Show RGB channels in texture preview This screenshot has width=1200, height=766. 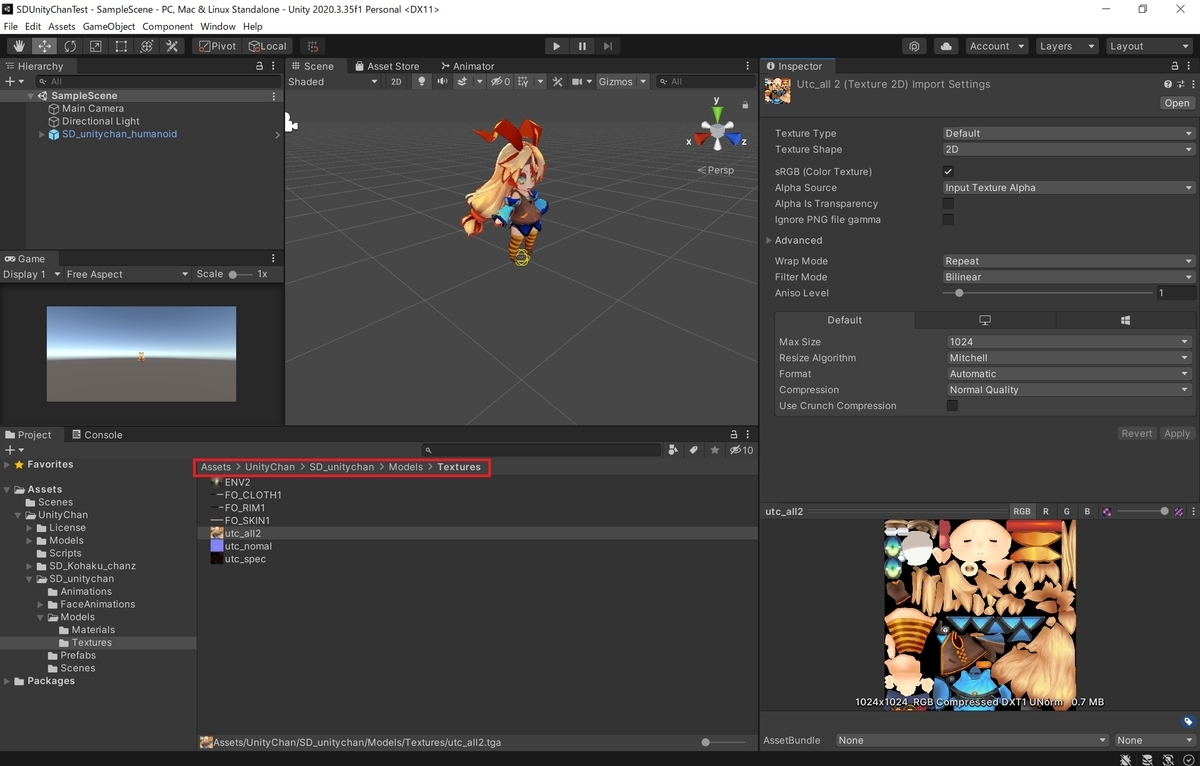click(1021, 511)
